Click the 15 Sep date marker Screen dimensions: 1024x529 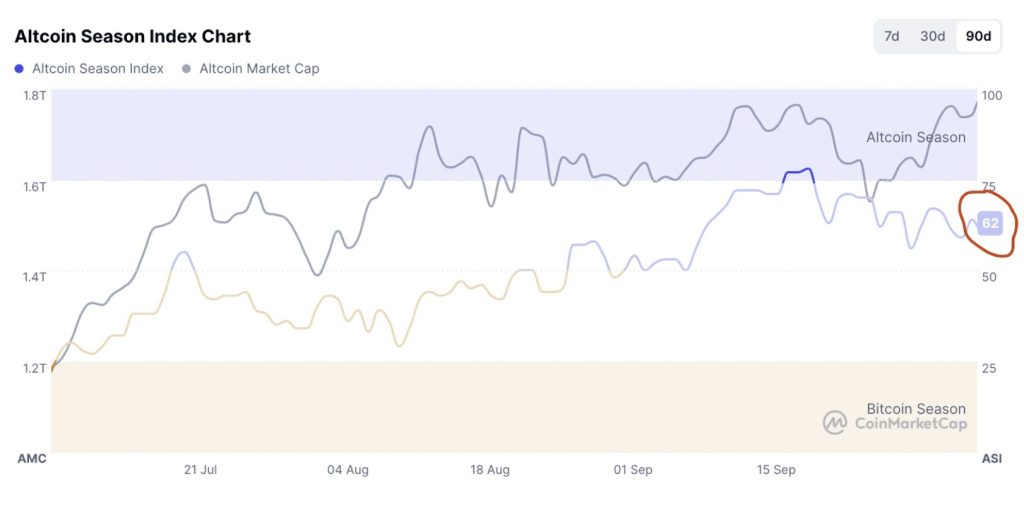(777, 469)
